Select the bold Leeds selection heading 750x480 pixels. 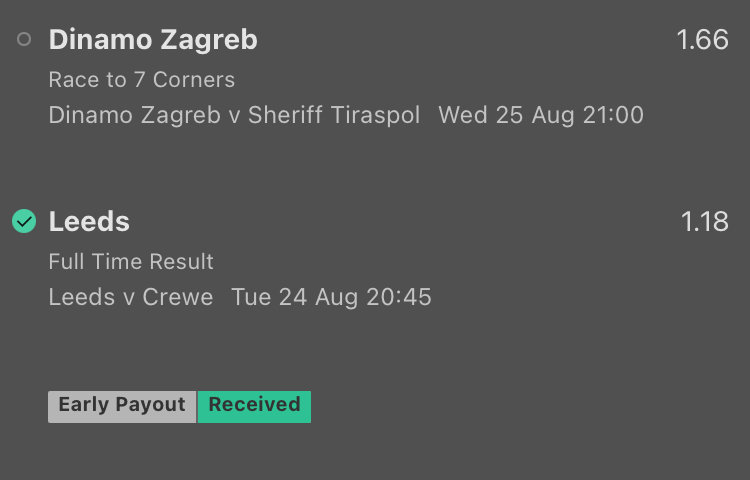tap(89, 221)
